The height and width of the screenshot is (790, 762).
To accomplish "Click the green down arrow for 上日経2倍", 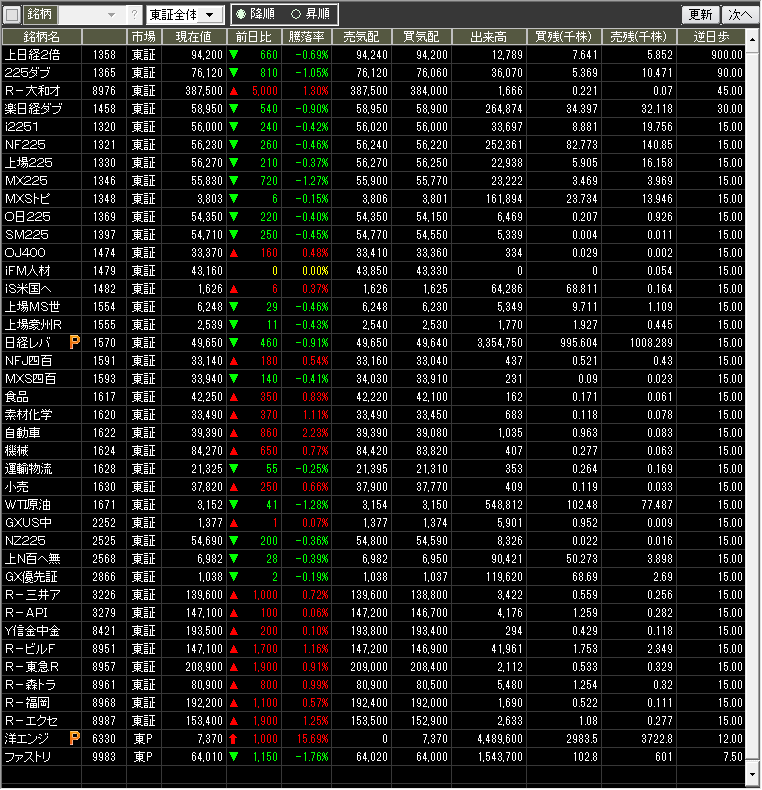I will tap(233, 54).
